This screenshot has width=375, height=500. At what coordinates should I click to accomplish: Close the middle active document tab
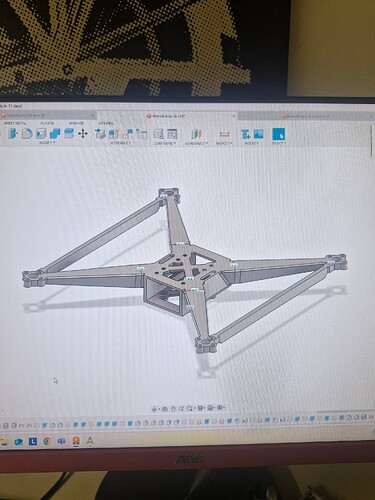tap(234, 116)
